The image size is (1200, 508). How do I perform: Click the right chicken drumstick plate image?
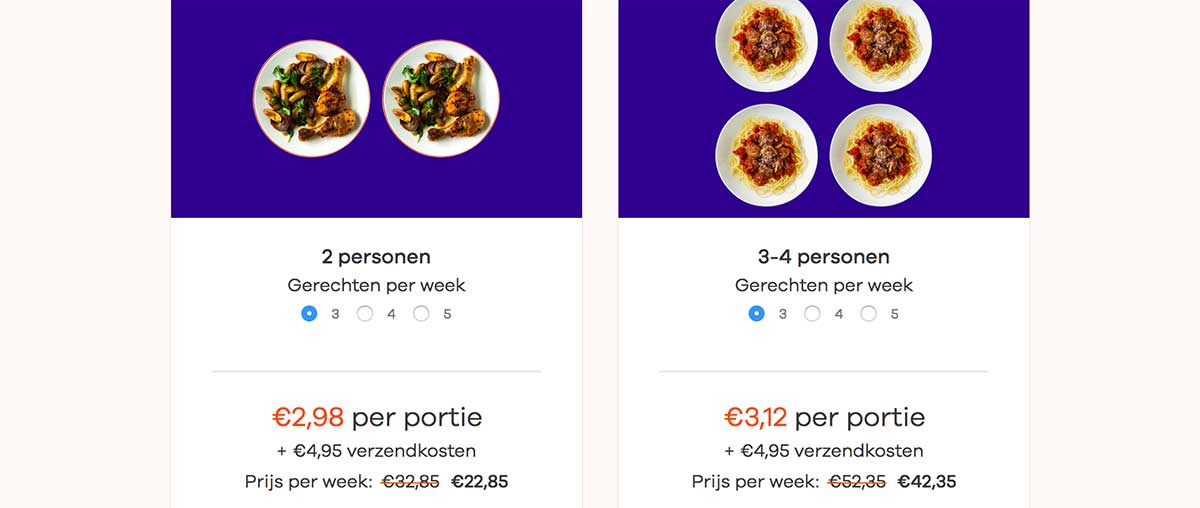441,98
